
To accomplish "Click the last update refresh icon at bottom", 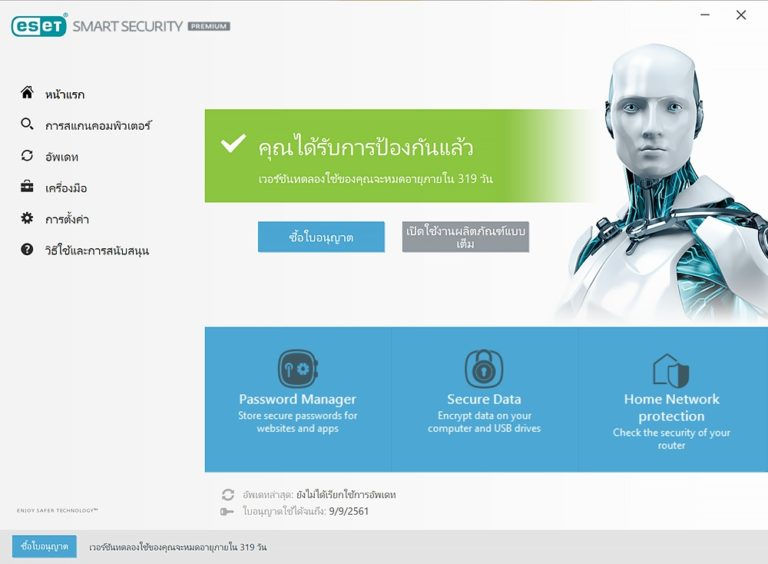I will 228,494.
